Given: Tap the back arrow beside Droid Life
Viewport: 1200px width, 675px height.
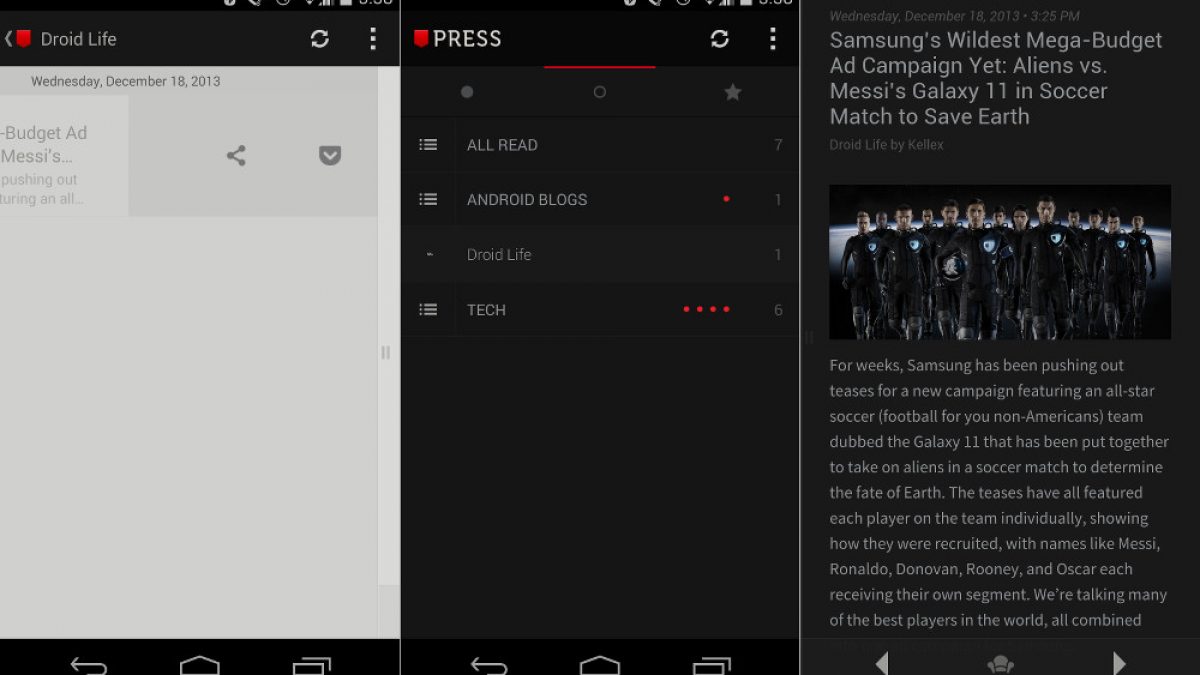Looking at the screenshot, I should [x=9, y=39].
